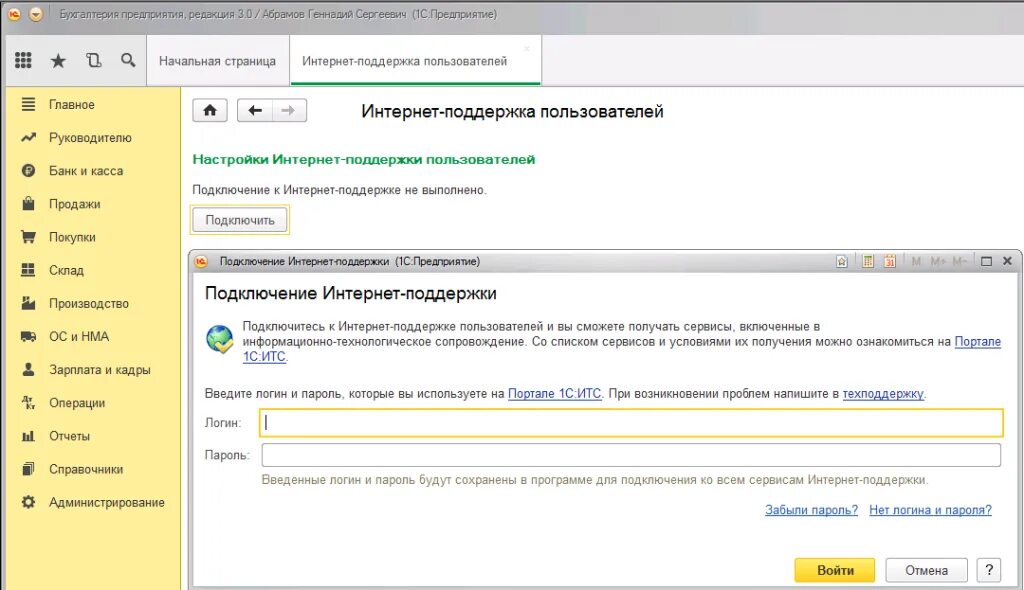
Task: Click the Подключить button
Action: tap(240, 220)
